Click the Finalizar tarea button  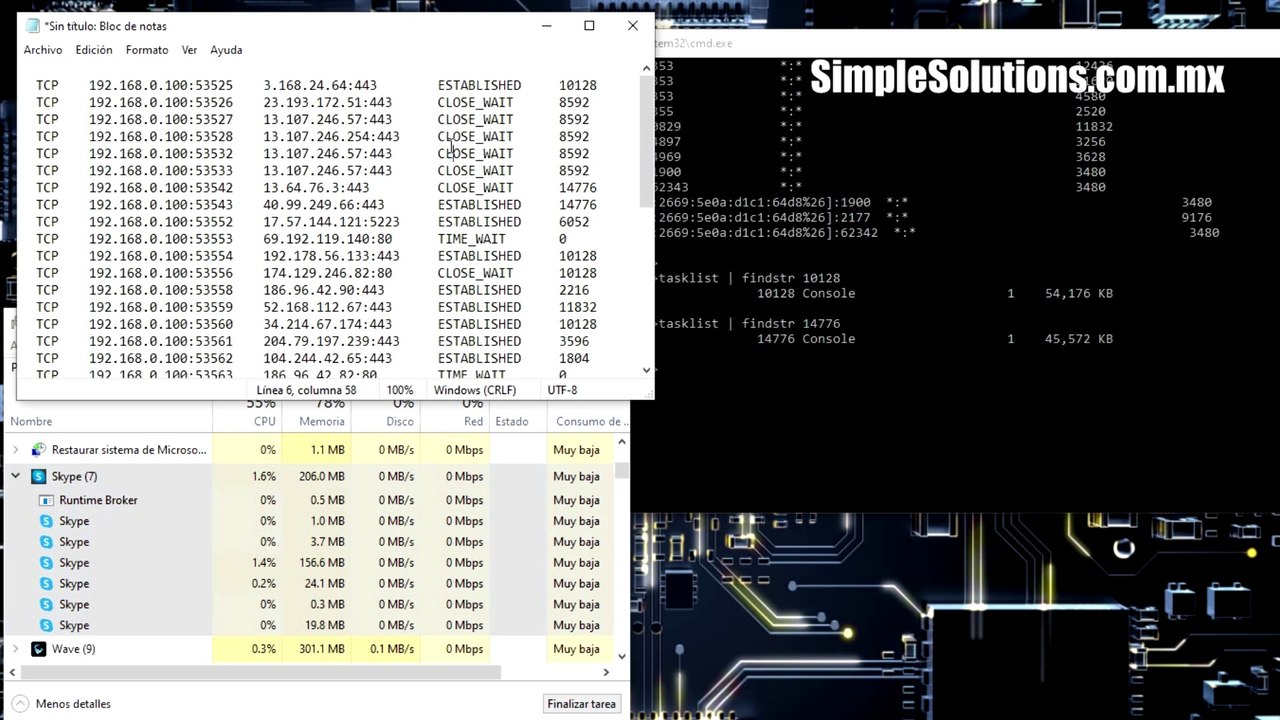pos(581,704)
